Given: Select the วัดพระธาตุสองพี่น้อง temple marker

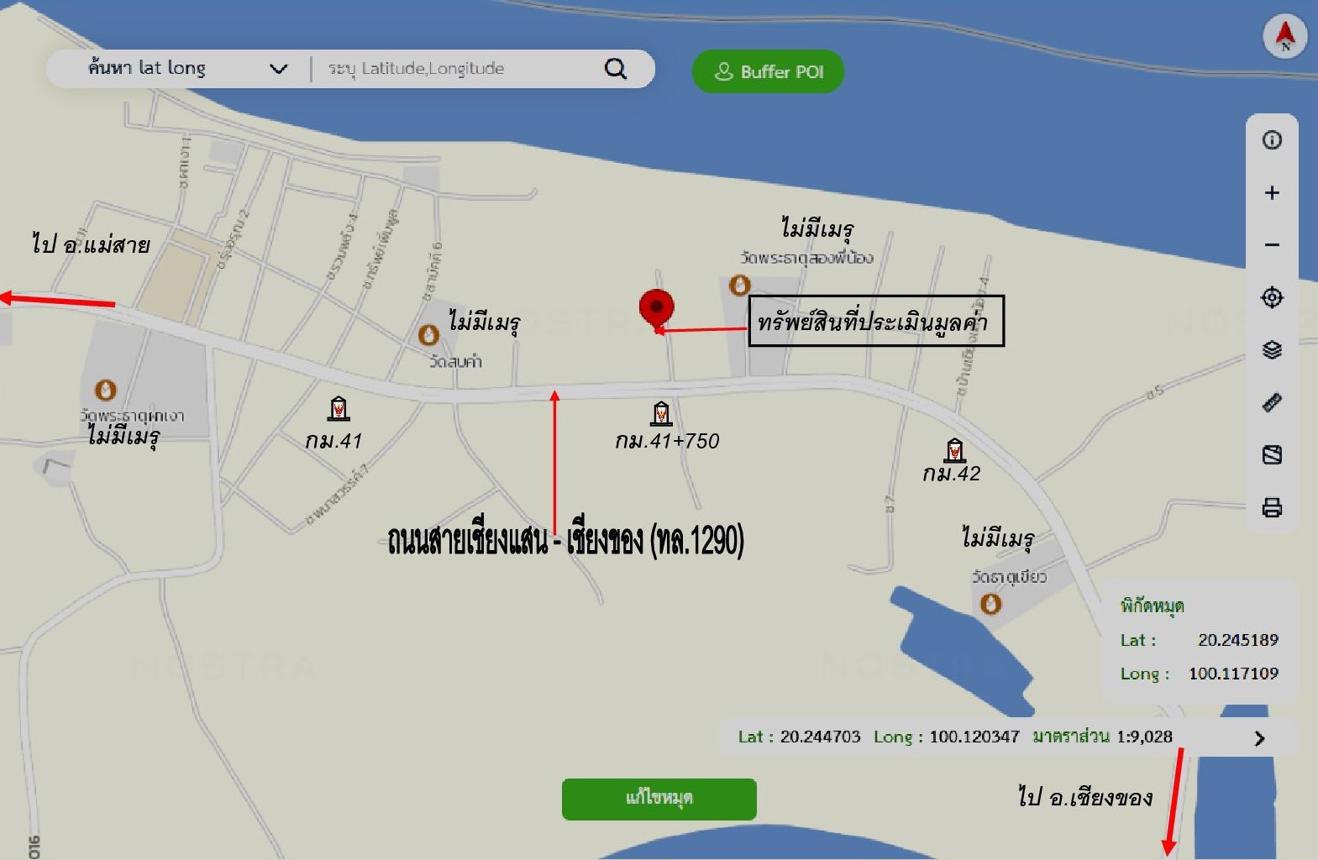Looking at the screenshot, I should 739,286.
